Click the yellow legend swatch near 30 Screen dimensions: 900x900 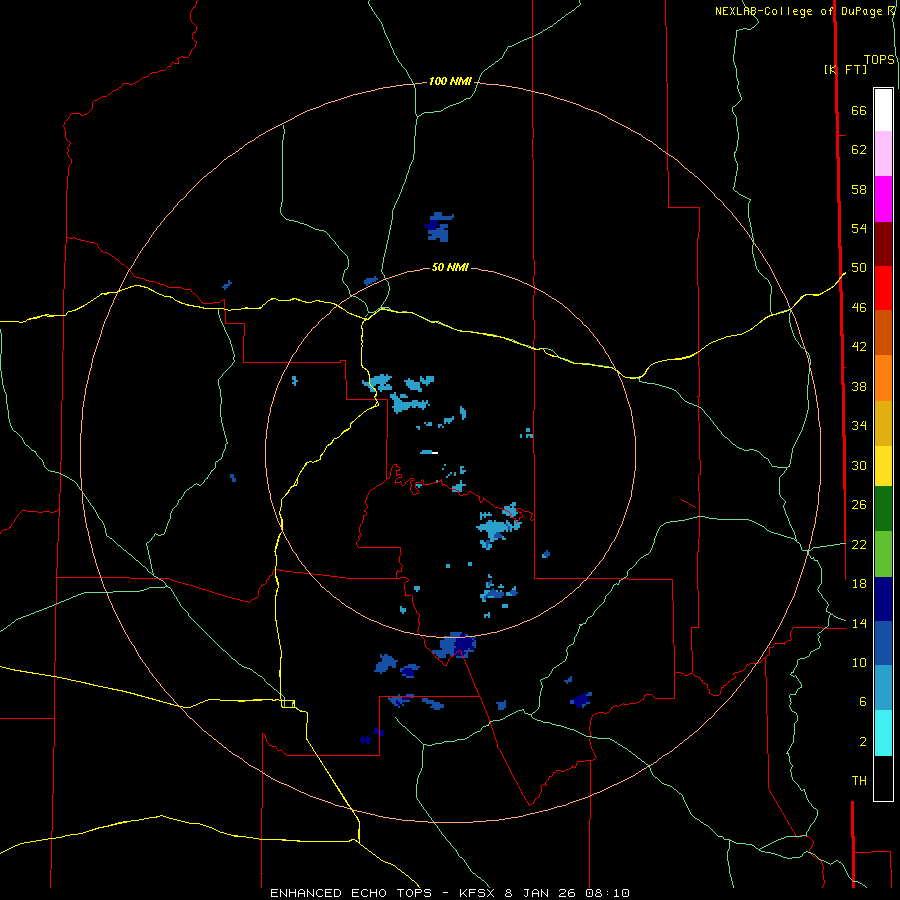coord(883,466)
